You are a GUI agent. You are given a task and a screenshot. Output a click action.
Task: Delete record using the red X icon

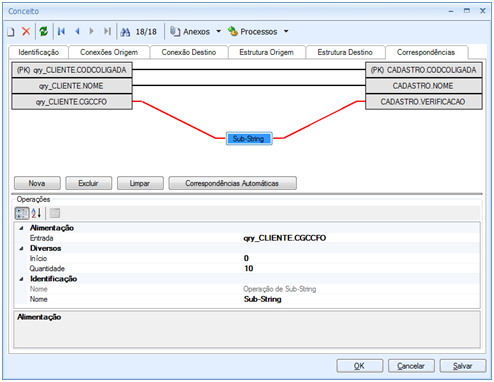[x=26, y=31]
